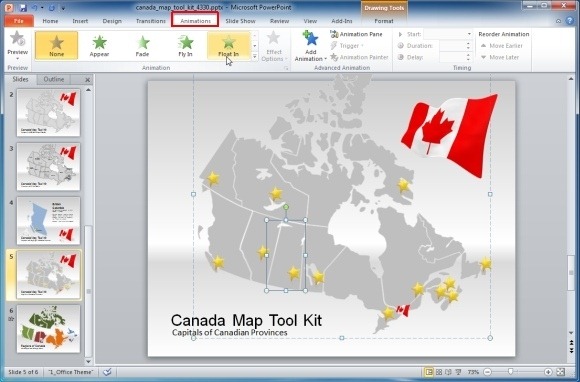Switch to the View tab
The image size is (580, 382).
[x=310, y=21]
